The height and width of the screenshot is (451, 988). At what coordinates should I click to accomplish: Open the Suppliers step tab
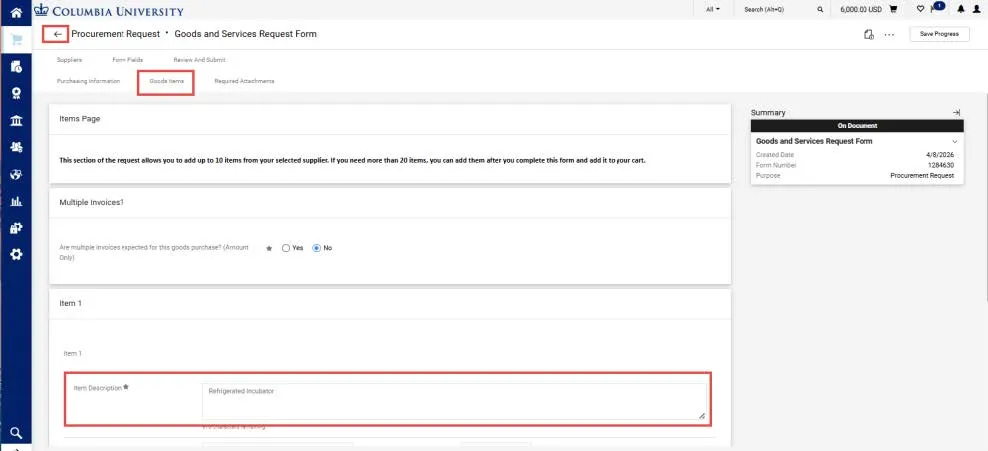(69, 60)
